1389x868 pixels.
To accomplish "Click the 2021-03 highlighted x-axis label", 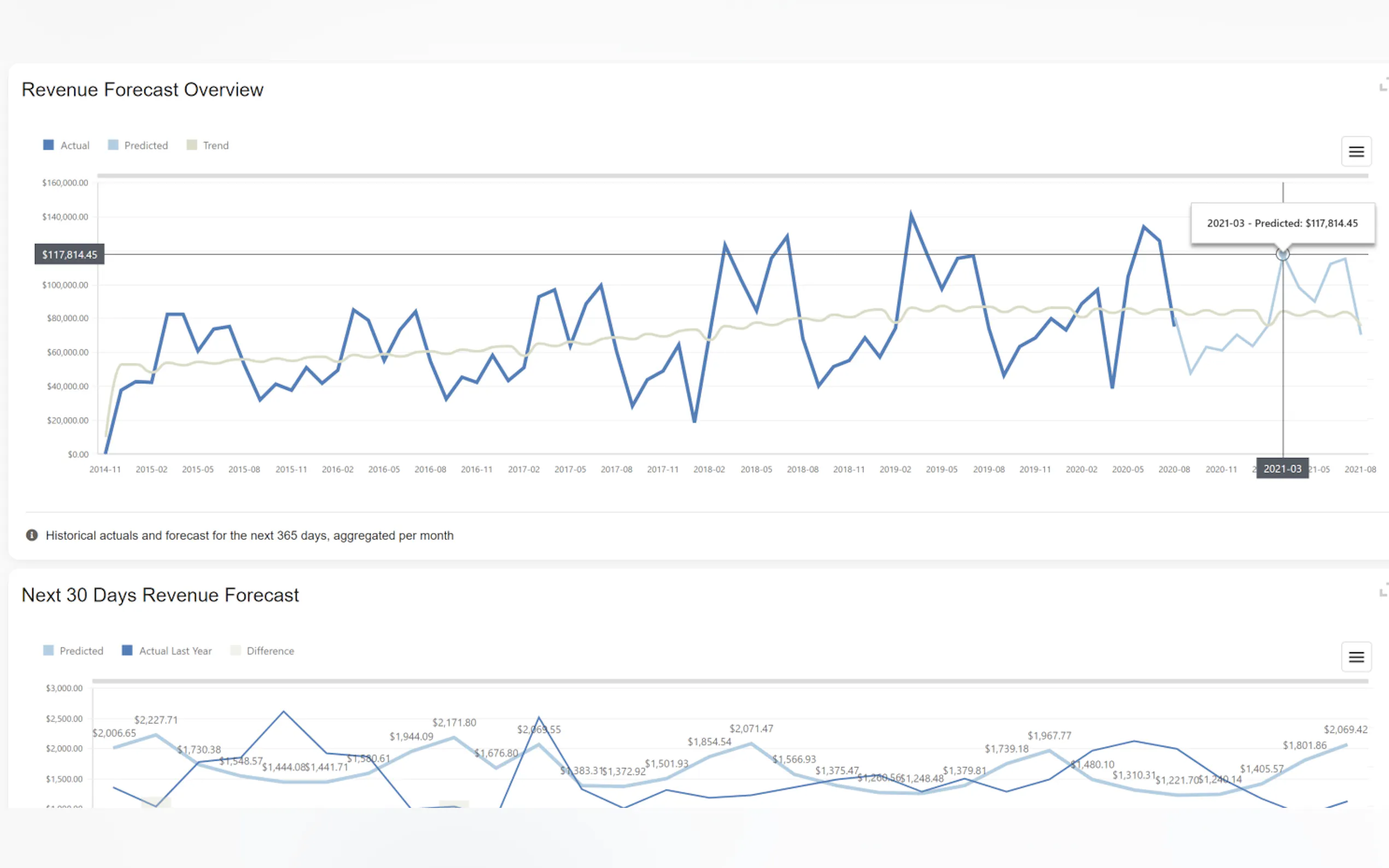I will coord(1282,468).
